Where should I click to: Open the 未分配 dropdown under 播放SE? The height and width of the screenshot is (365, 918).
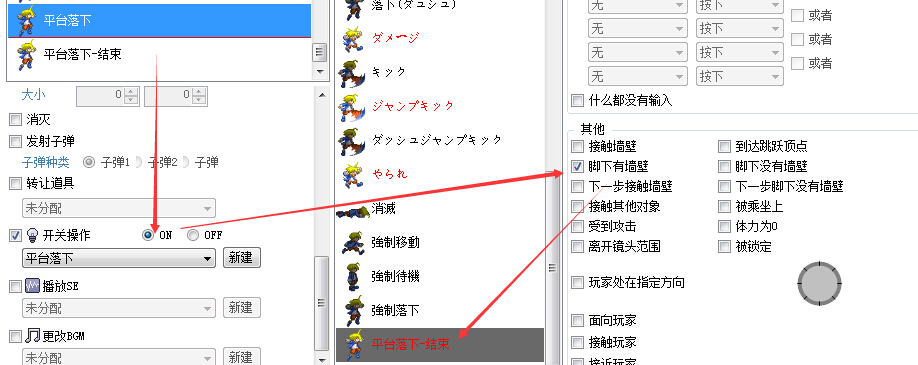119,308
